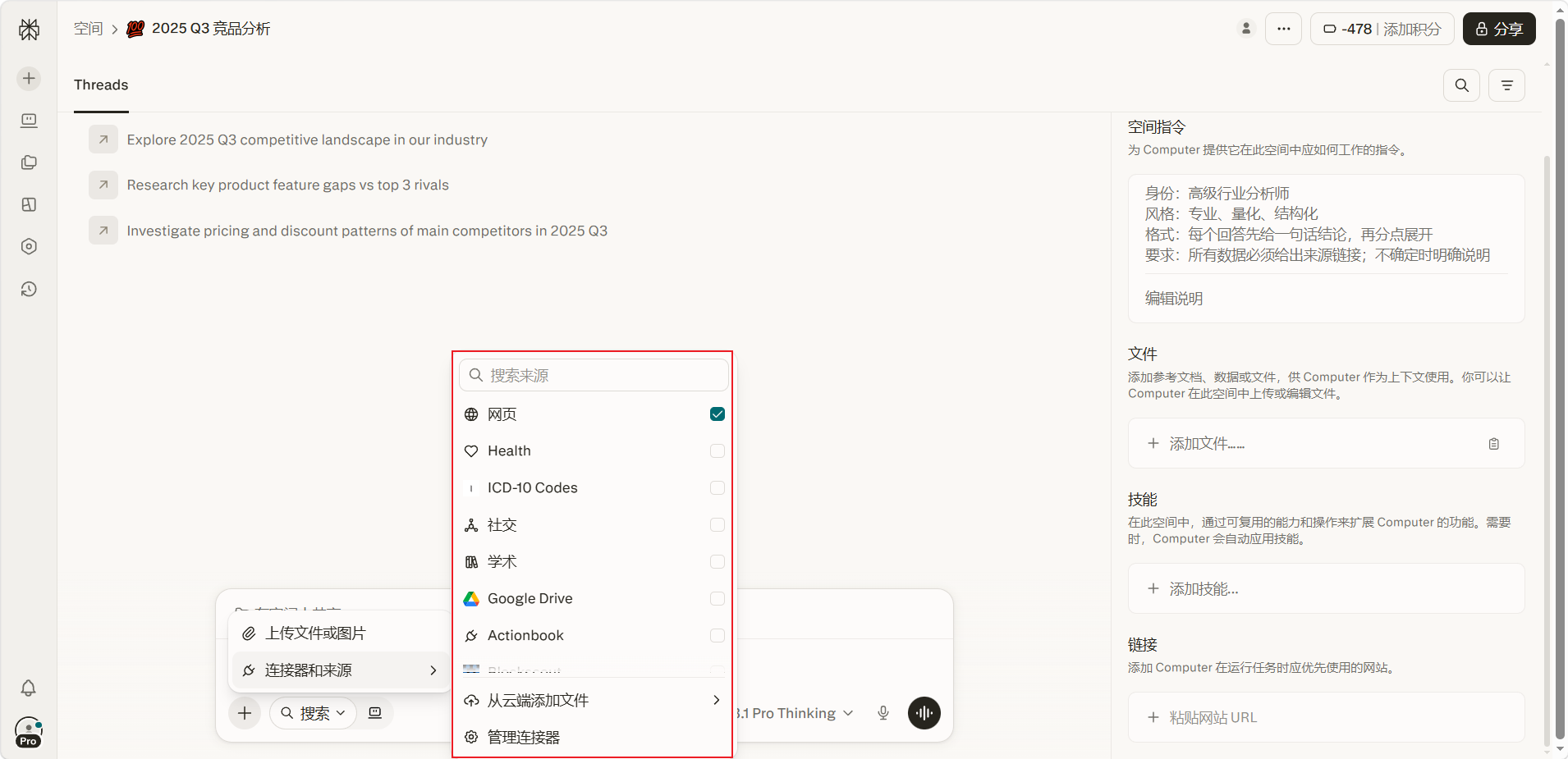Click the 分享 share button

point(1499,29)
